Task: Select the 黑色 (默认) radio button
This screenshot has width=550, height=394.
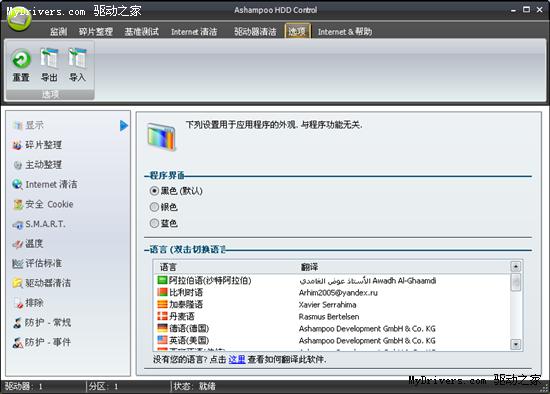Action: point(154,191)
